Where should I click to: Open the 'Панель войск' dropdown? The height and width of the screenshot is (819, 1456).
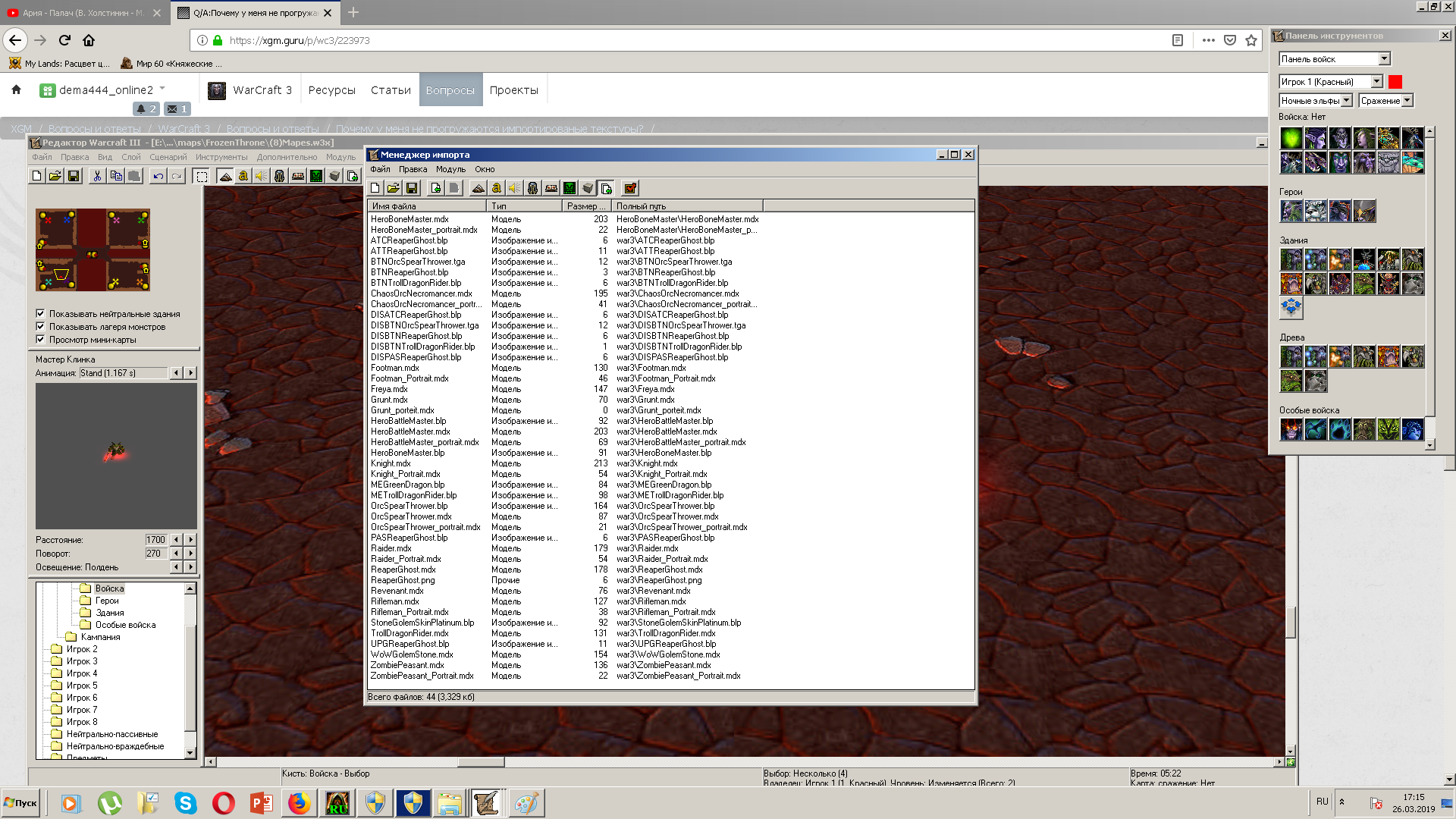coord(1384,59)
